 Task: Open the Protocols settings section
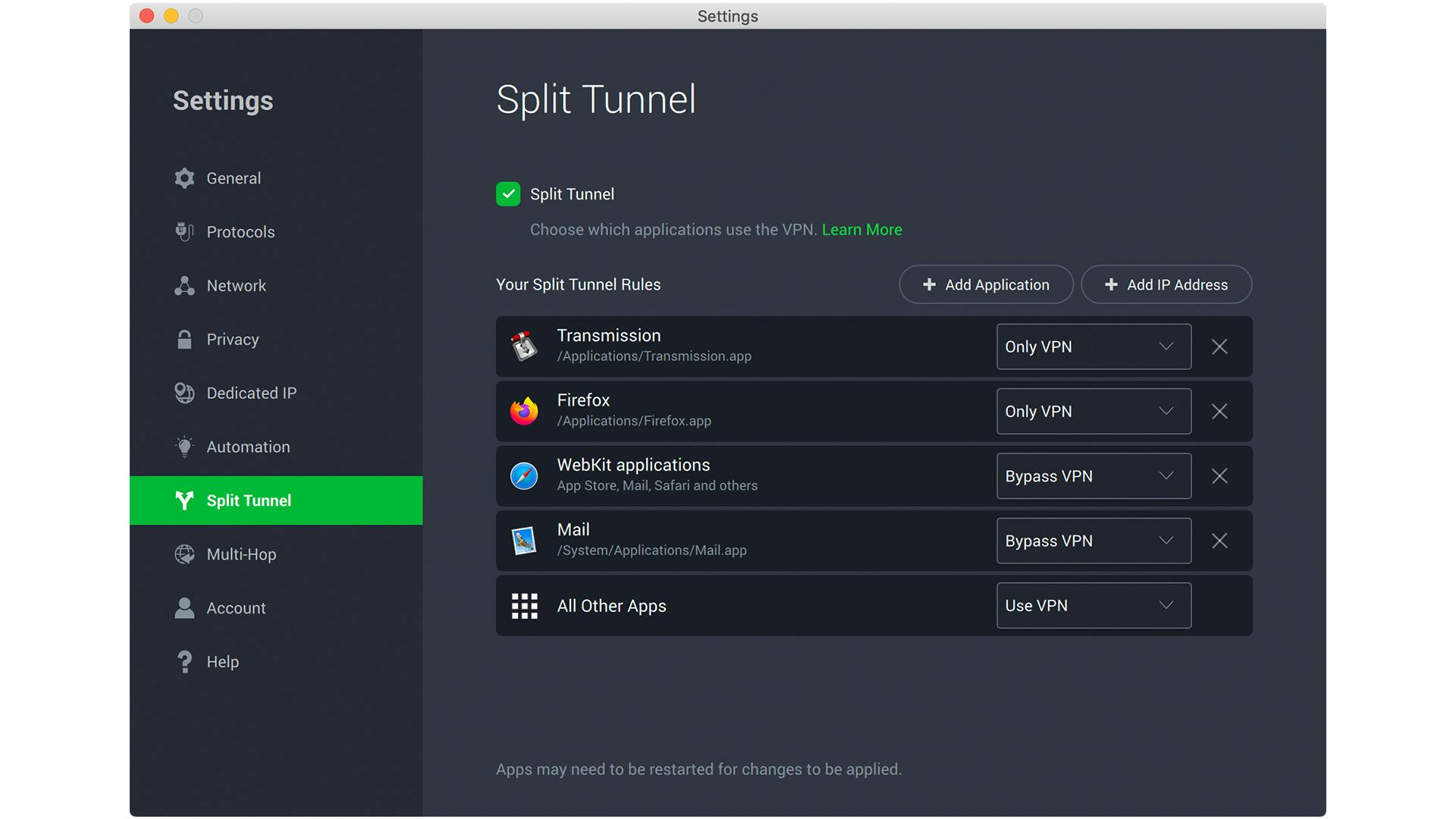pos(240,232)
